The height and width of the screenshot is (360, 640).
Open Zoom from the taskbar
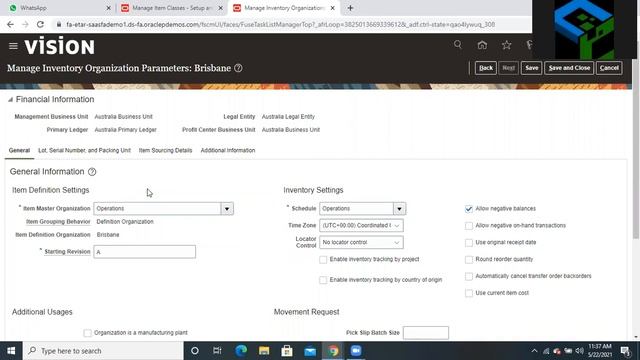pos(356,351)
